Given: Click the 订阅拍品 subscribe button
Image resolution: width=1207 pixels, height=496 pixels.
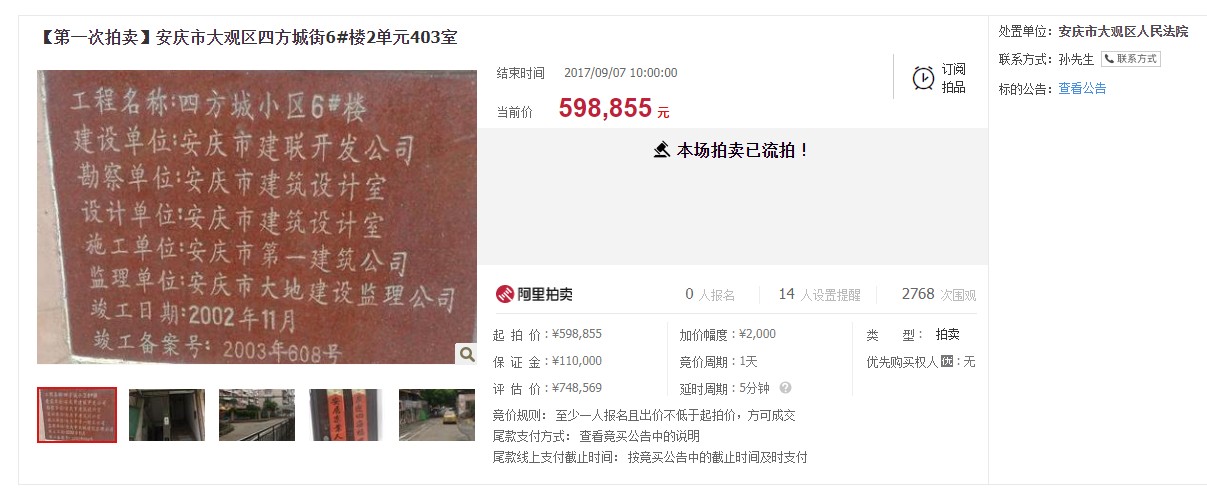Looking at the screenshot, I should [x=939, y=78].
